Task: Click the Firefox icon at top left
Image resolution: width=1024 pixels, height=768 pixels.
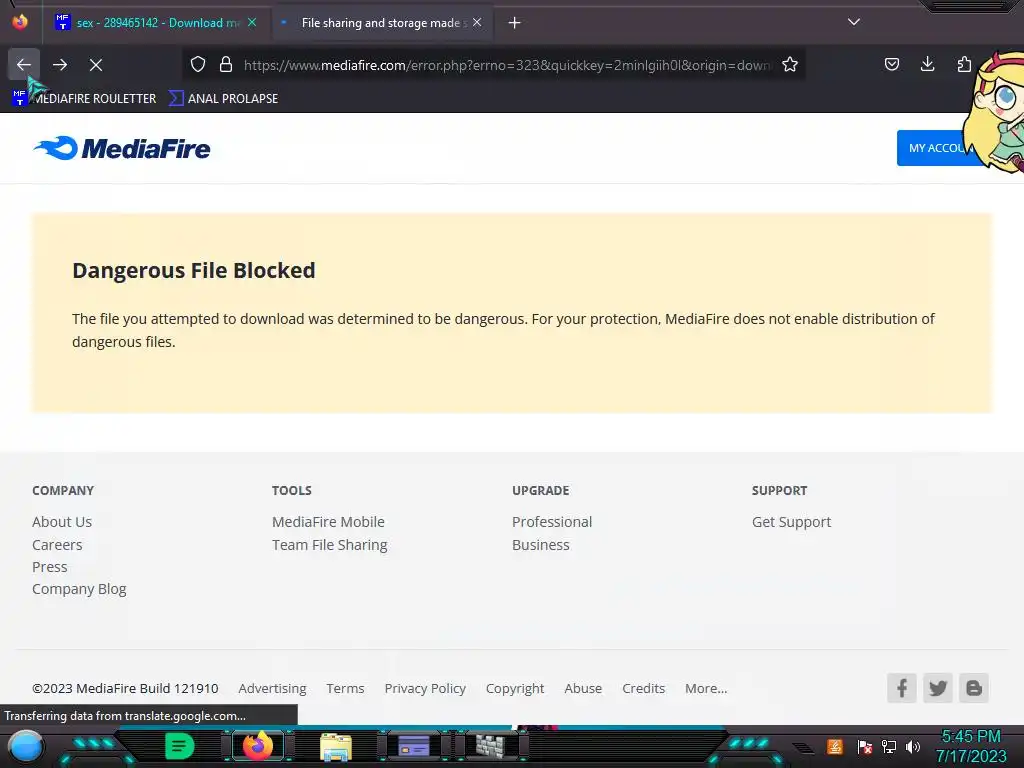Action: tap(20, 22)
